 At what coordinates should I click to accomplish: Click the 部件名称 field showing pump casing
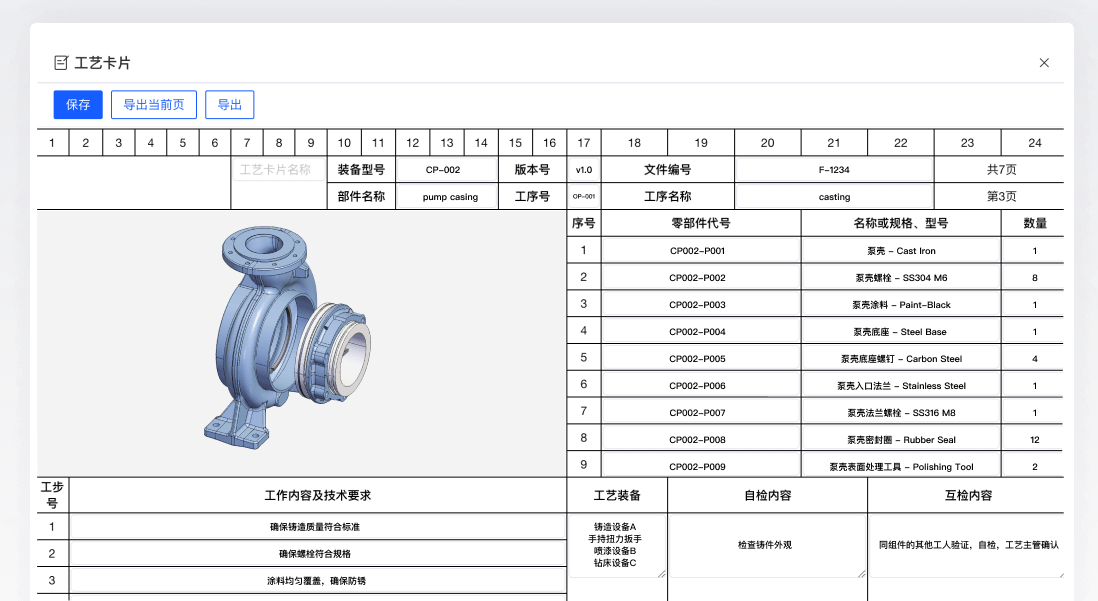click(449, 197)
